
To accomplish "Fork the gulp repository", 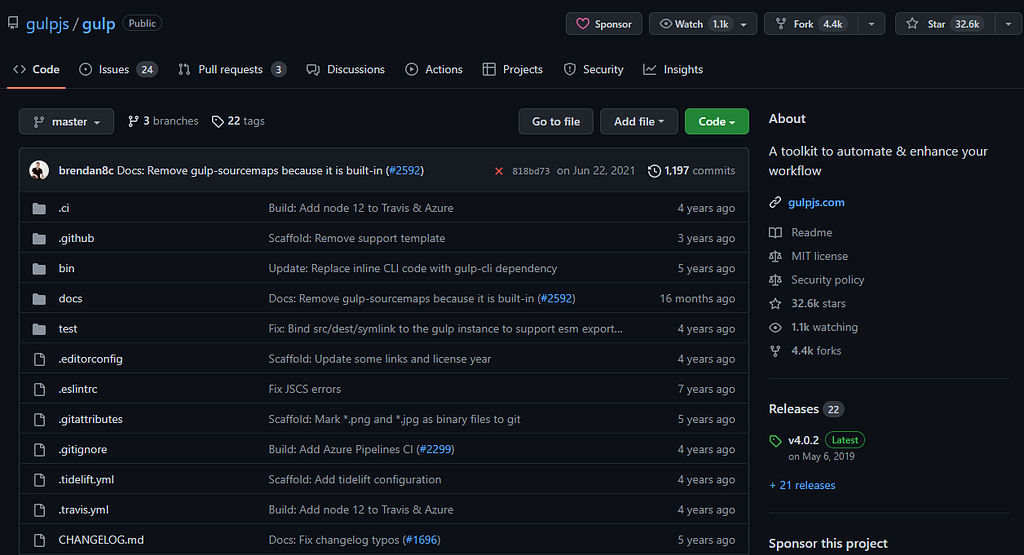I will click(x=812, y=24).
